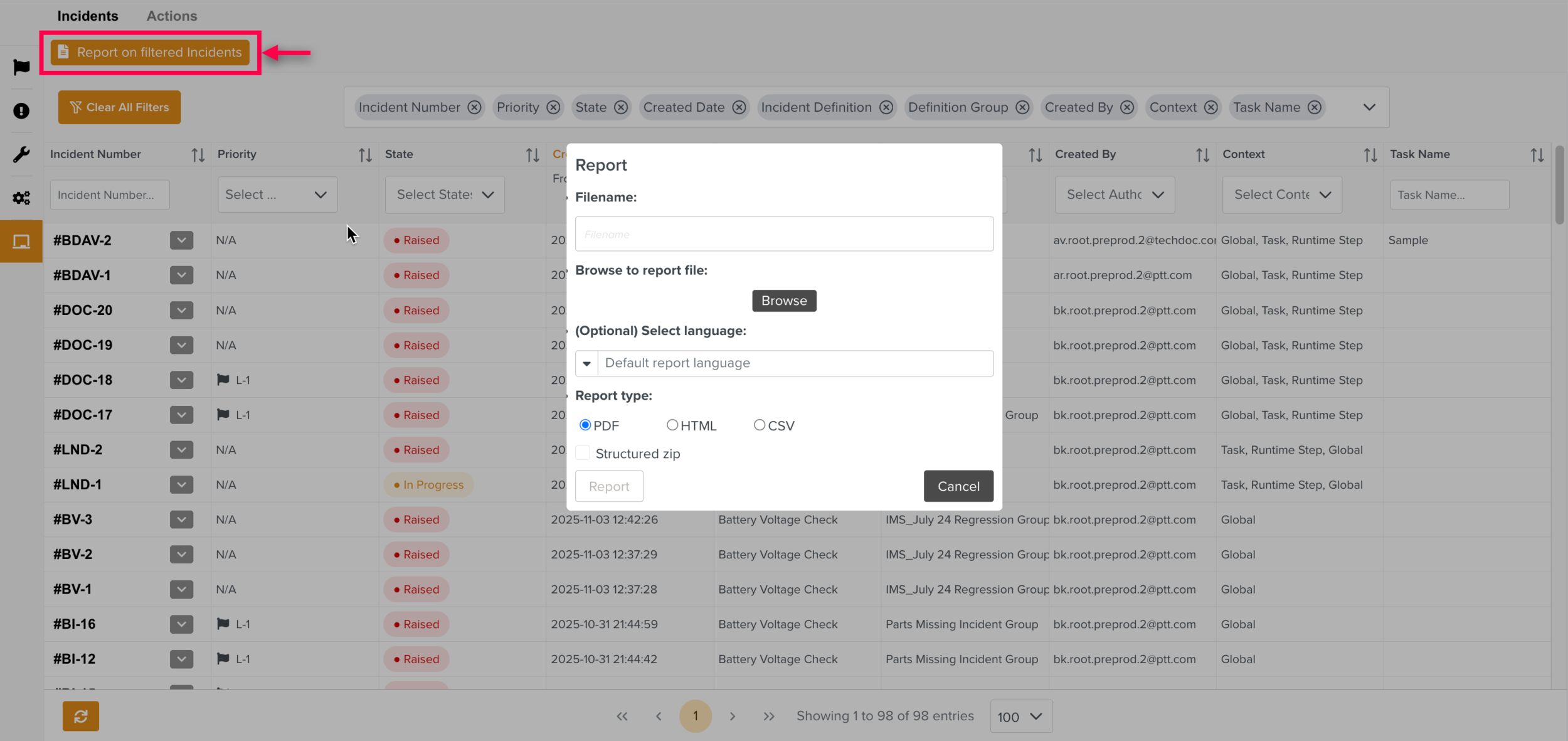Open the Incidents tab

pyautogui.click(x=88, y=16)
